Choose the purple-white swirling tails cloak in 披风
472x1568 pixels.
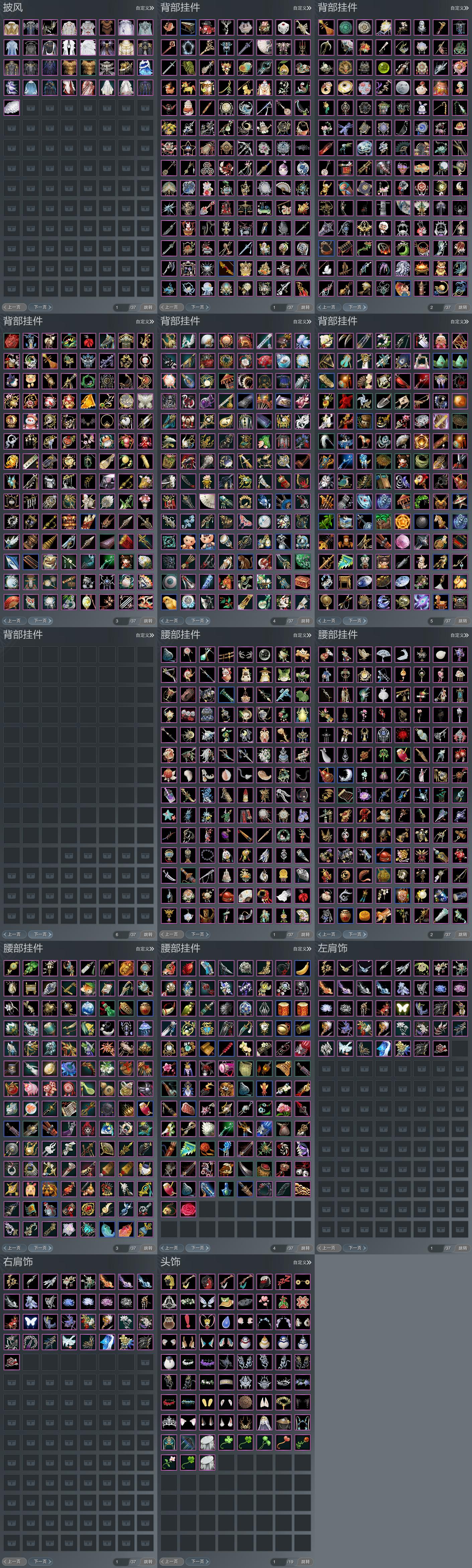12,88
